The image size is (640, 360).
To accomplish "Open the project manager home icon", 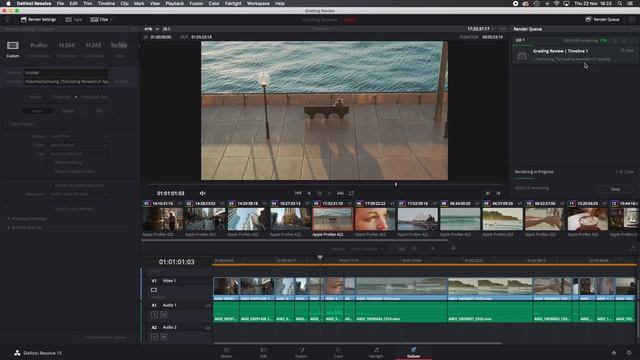I will (x=614, y=353).
